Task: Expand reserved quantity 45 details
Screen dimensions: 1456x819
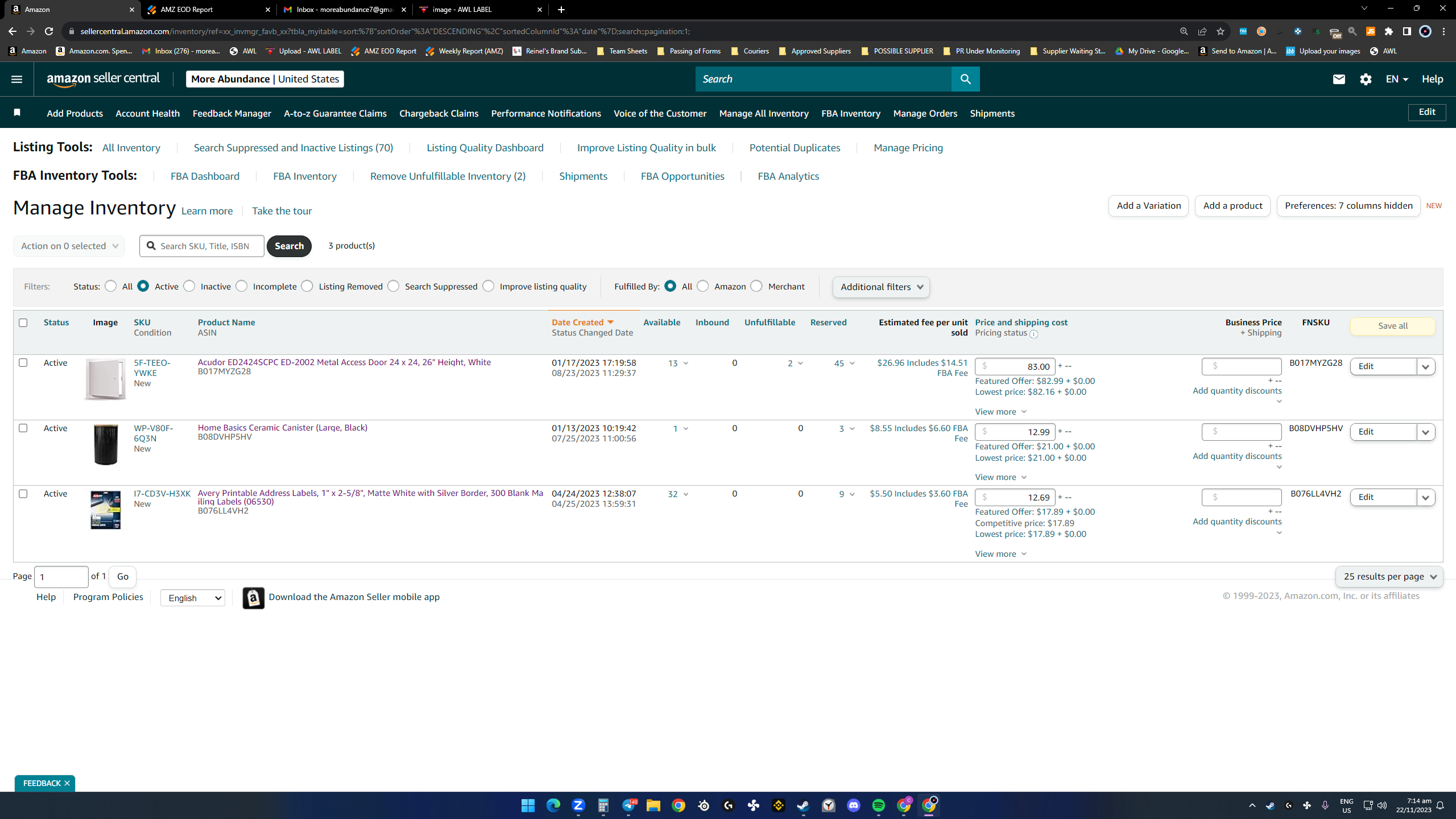Action: coord(845,363)
